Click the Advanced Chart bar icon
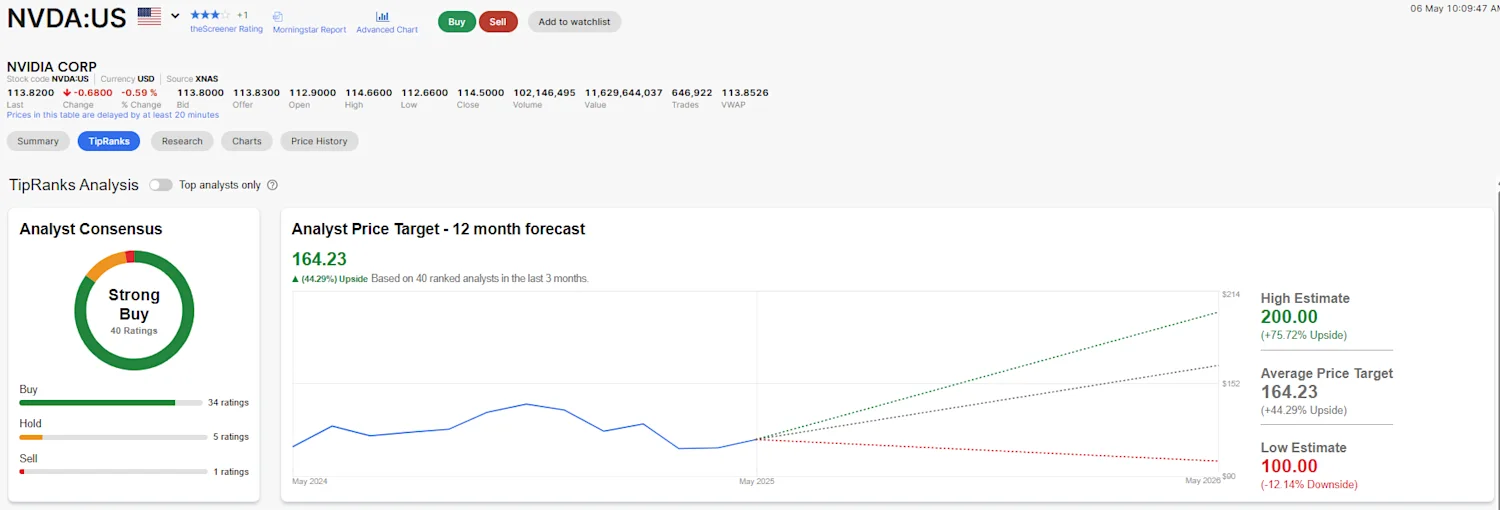 pos(383,17)
